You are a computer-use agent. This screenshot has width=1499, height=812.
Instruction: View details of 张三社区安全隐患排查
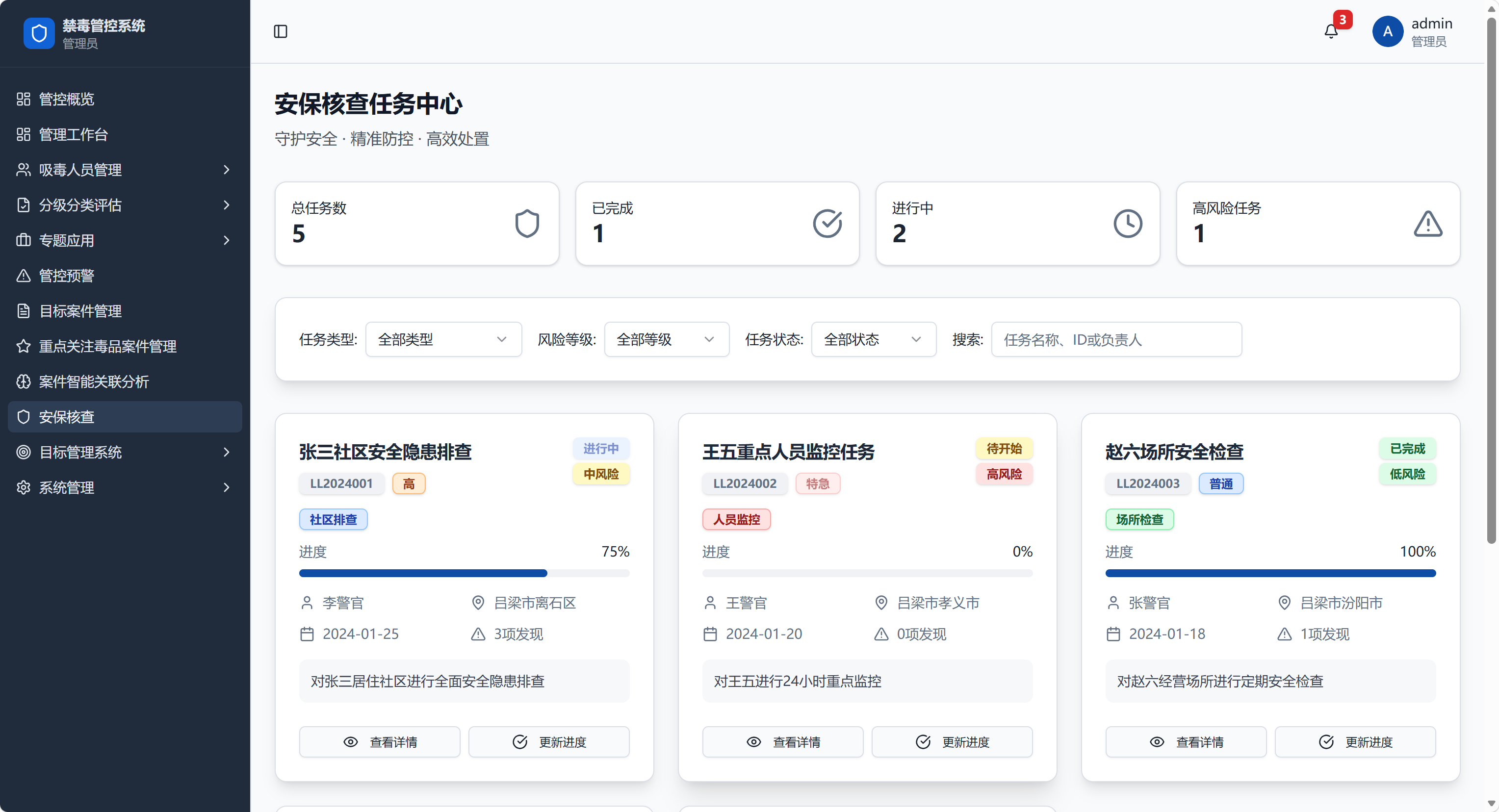(x=379, y=741)
